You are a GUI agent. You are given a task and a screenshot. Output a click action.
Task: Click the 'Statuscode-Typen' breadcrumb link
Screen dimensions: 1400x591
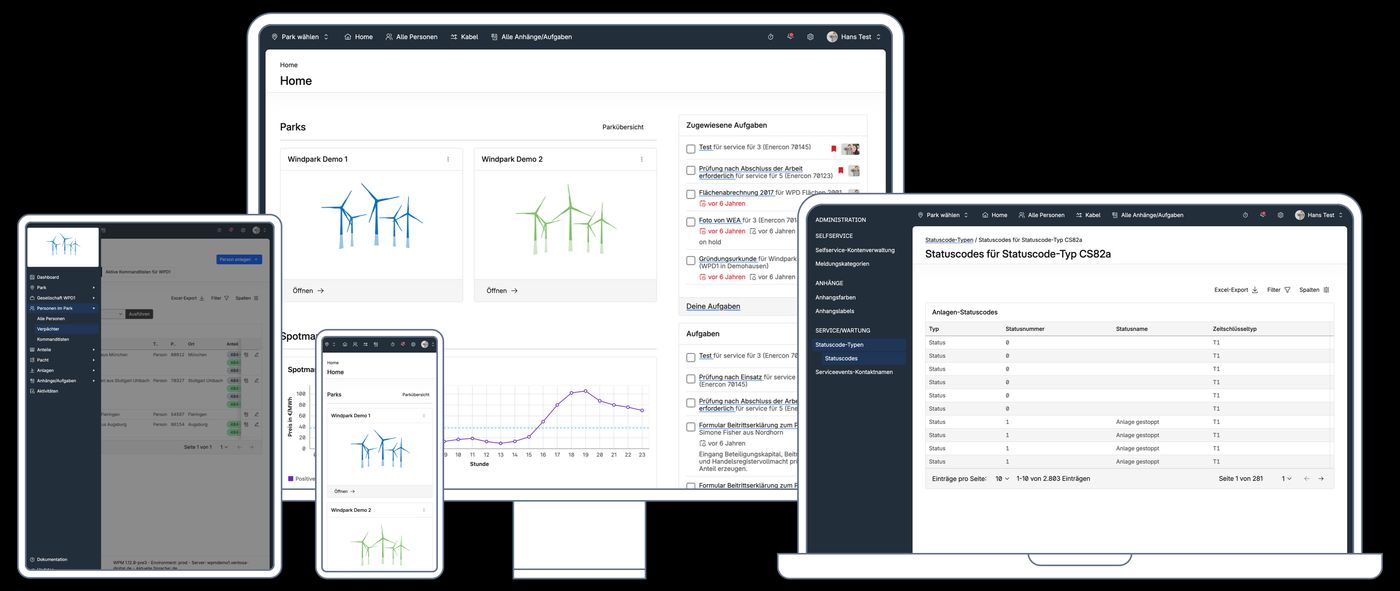point(949,240)
